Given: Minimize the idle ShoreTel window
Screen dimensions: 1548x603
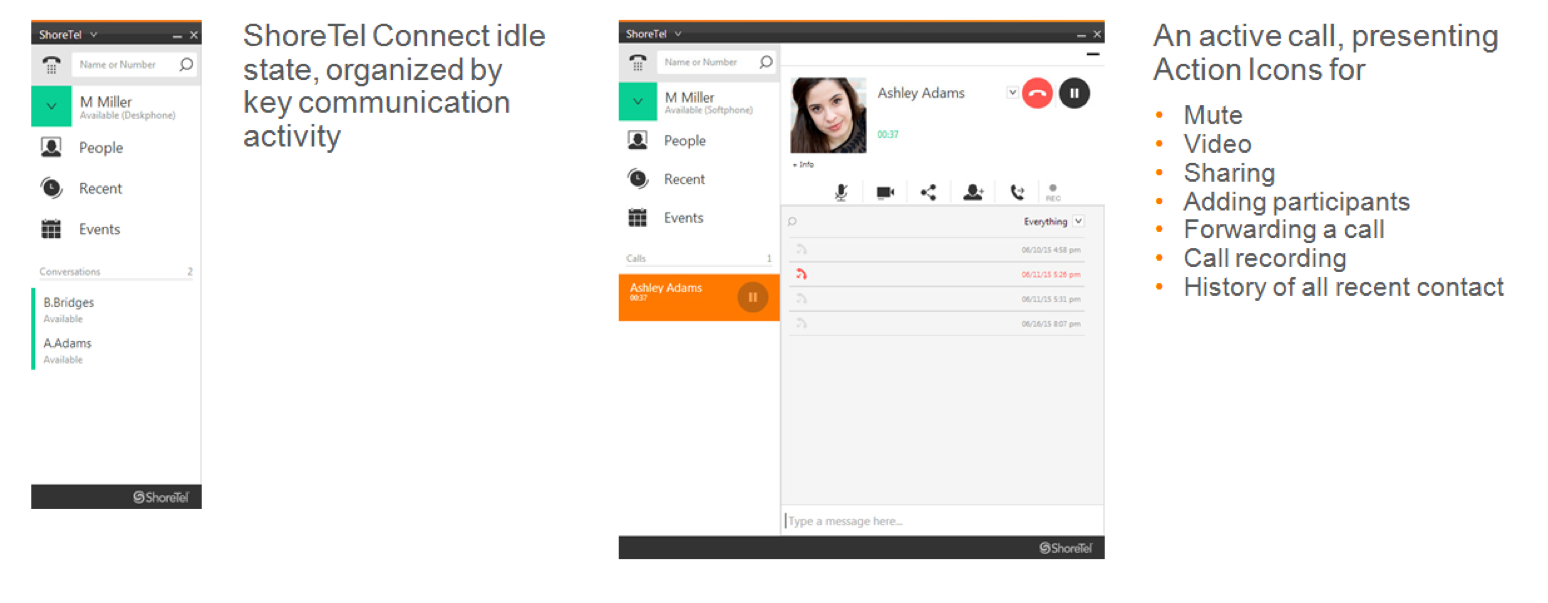Looking at the screenshot, I should (x=177, y=35).
